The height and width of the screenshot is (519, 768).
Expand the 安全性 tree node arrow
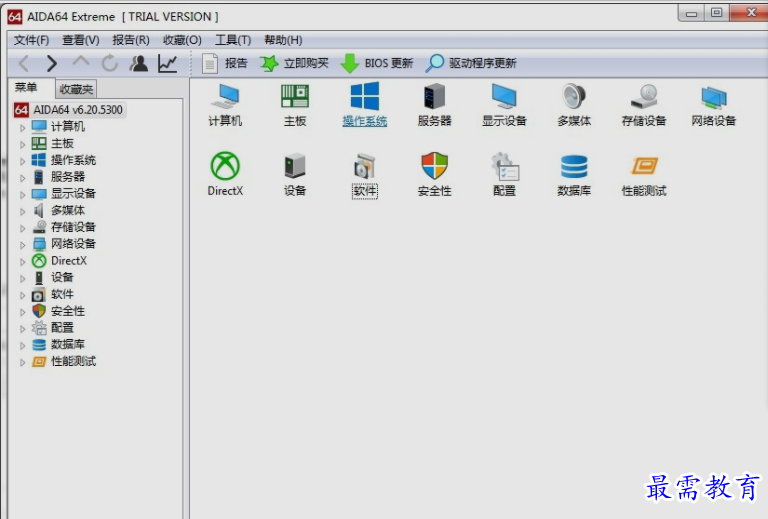pos(23,312)
